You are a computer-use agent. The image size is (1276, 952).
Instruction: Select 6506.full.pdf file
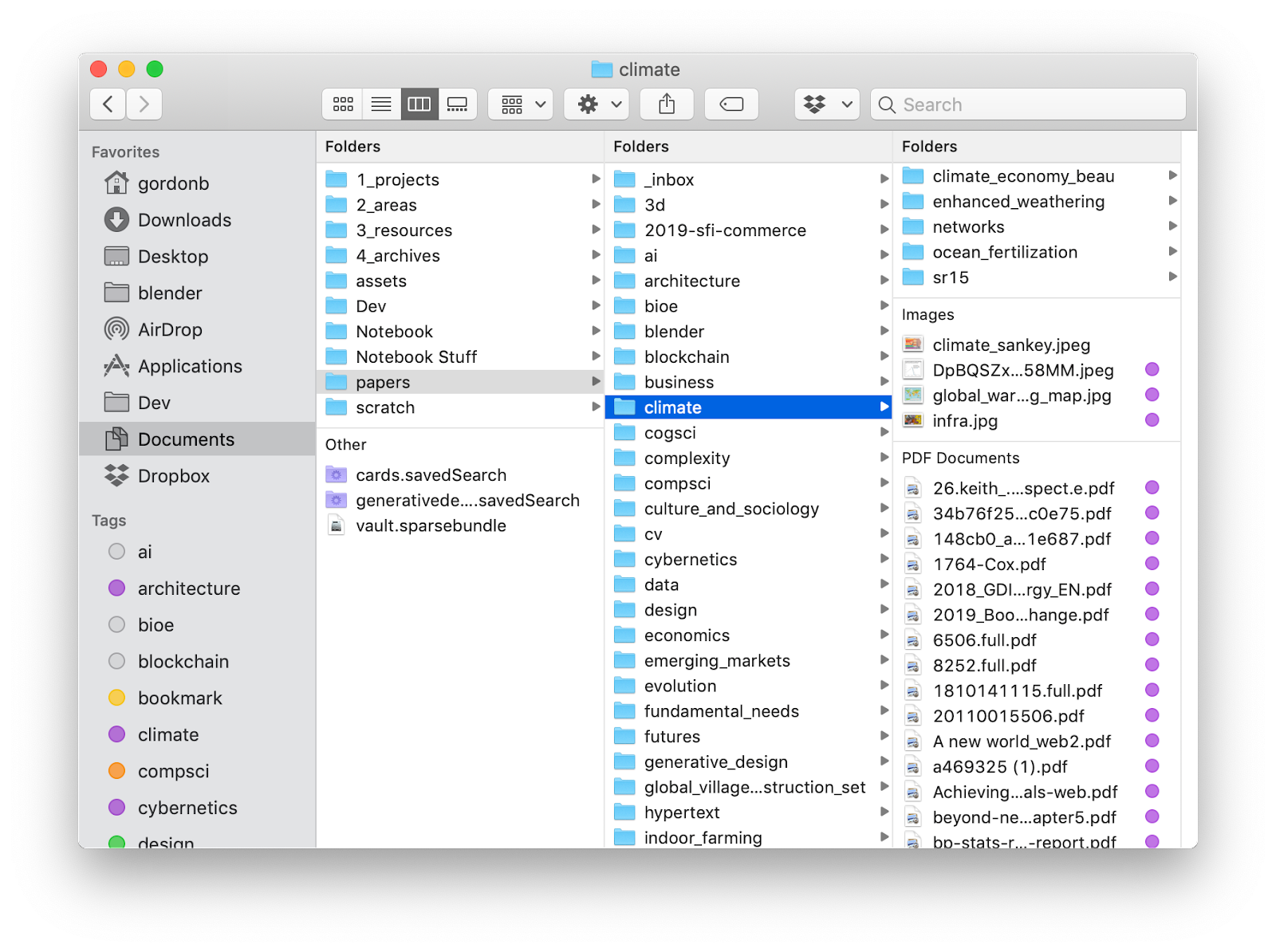1037,640
